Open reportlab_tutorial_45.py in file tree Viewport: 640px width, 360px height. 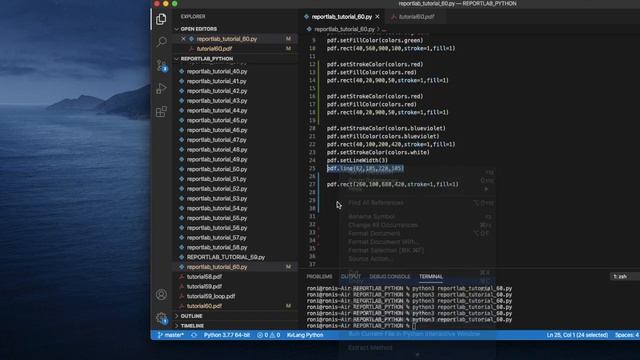coord(217,120)
